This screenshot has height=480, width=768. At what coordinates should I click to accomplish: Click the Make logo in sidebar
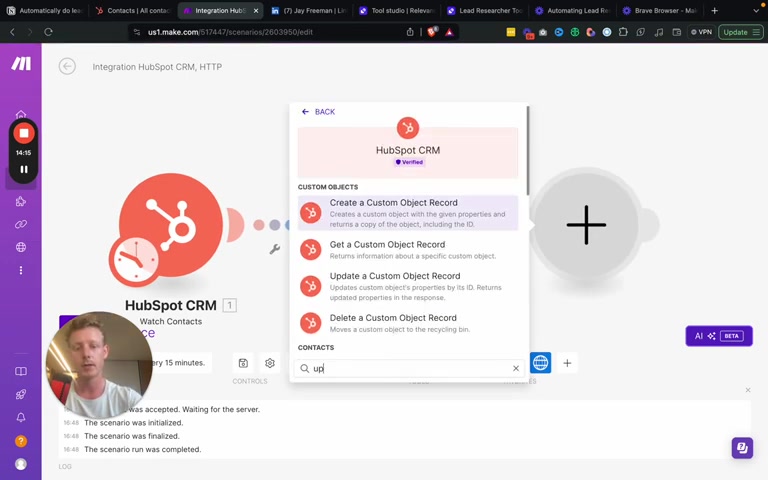(21, 63)
